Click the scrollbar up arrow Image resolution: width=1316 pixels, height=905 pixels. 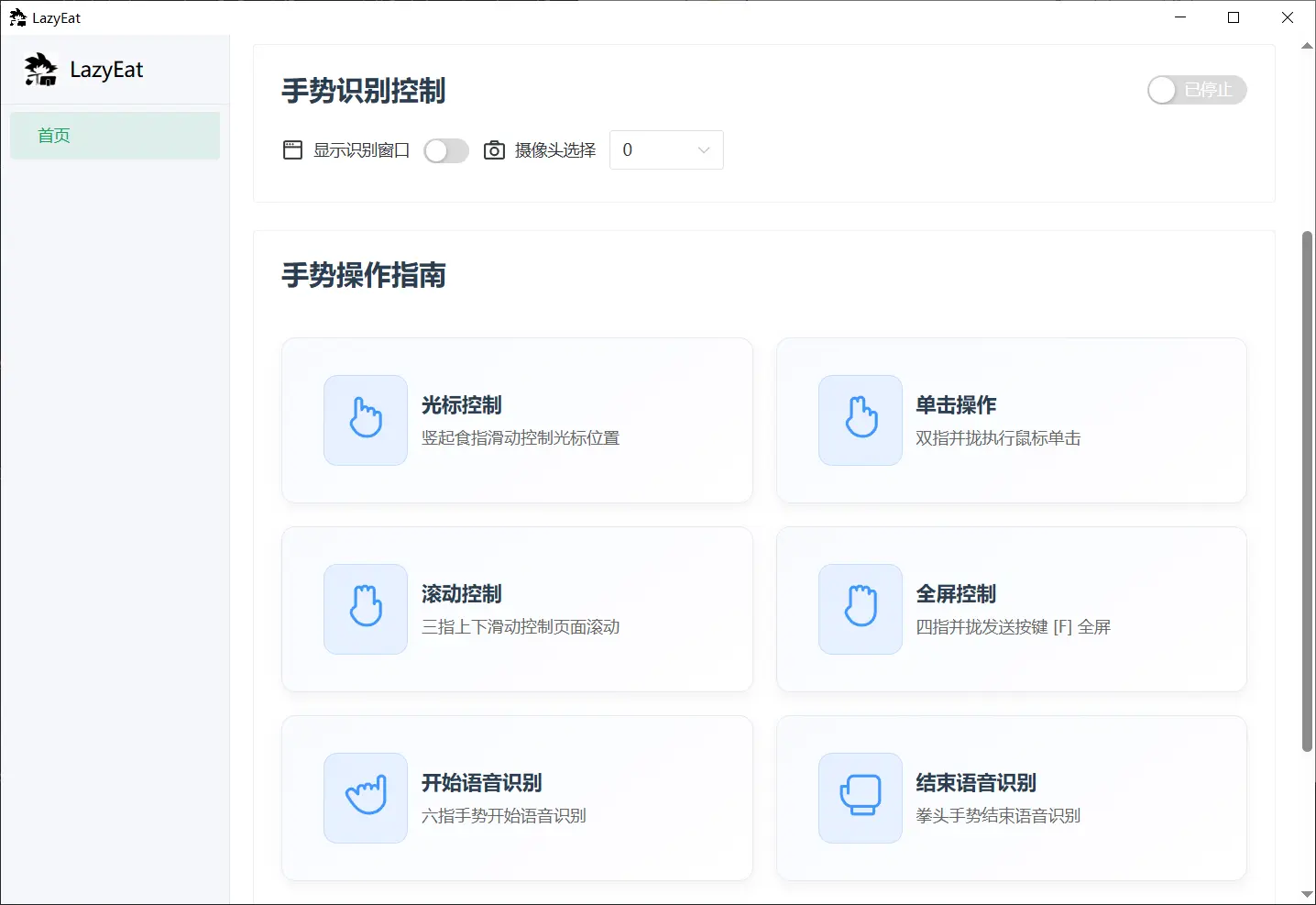point(1308,45)
